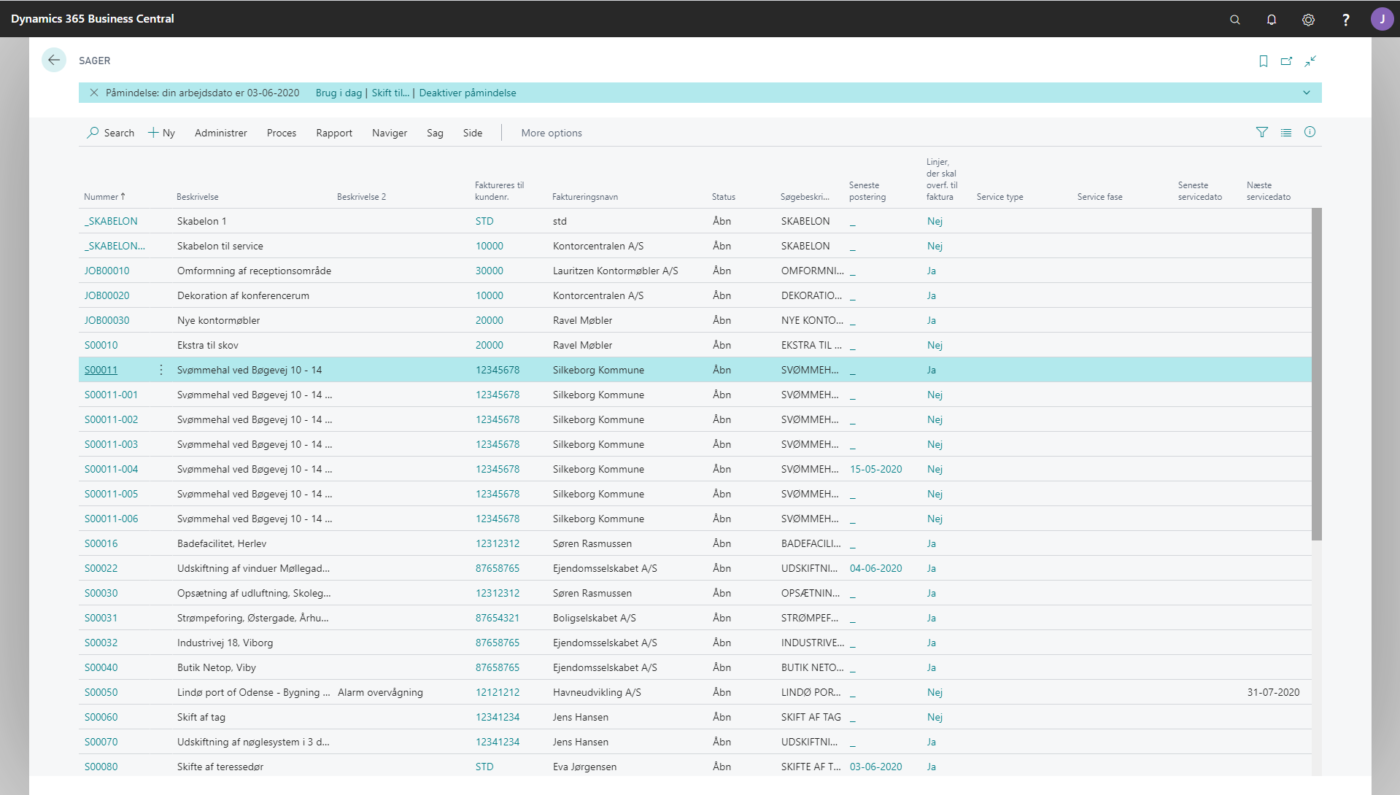Open posting date 04-06-2020
This screenshot has height=795, width=1400.
click(876, 568)
